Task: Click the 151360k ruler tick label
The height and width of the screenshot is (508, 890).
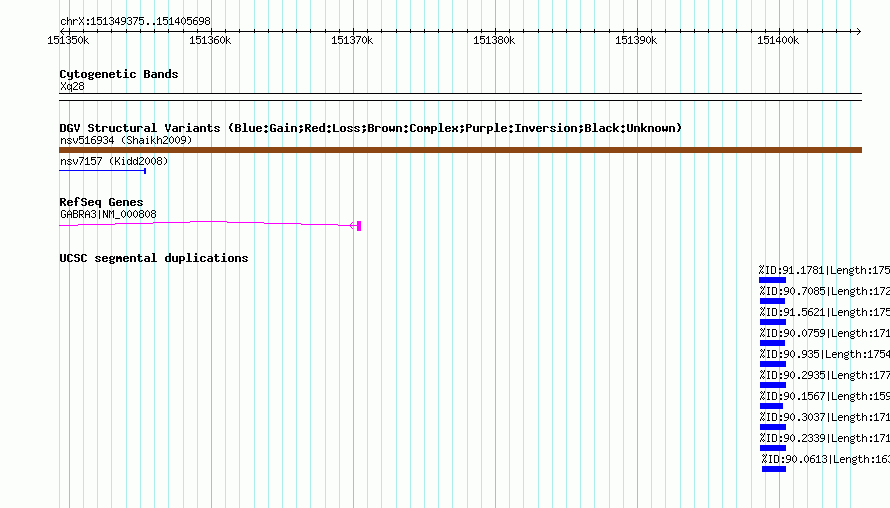Action: click(x=210, y=40)
